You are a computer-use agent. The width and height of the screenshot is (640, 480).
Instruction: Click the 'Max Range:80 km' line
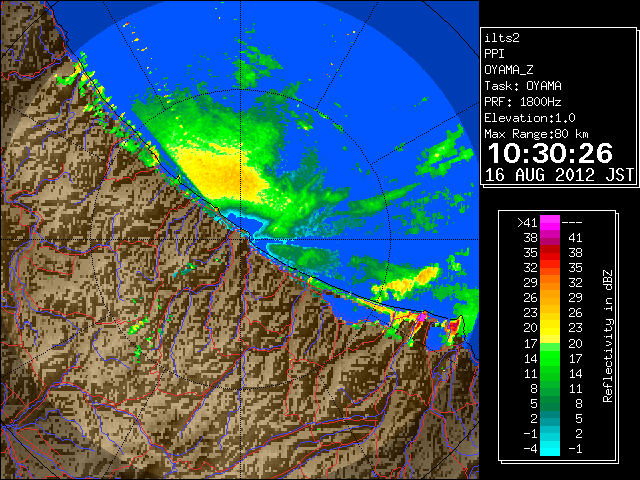click(x=536, y=134)
